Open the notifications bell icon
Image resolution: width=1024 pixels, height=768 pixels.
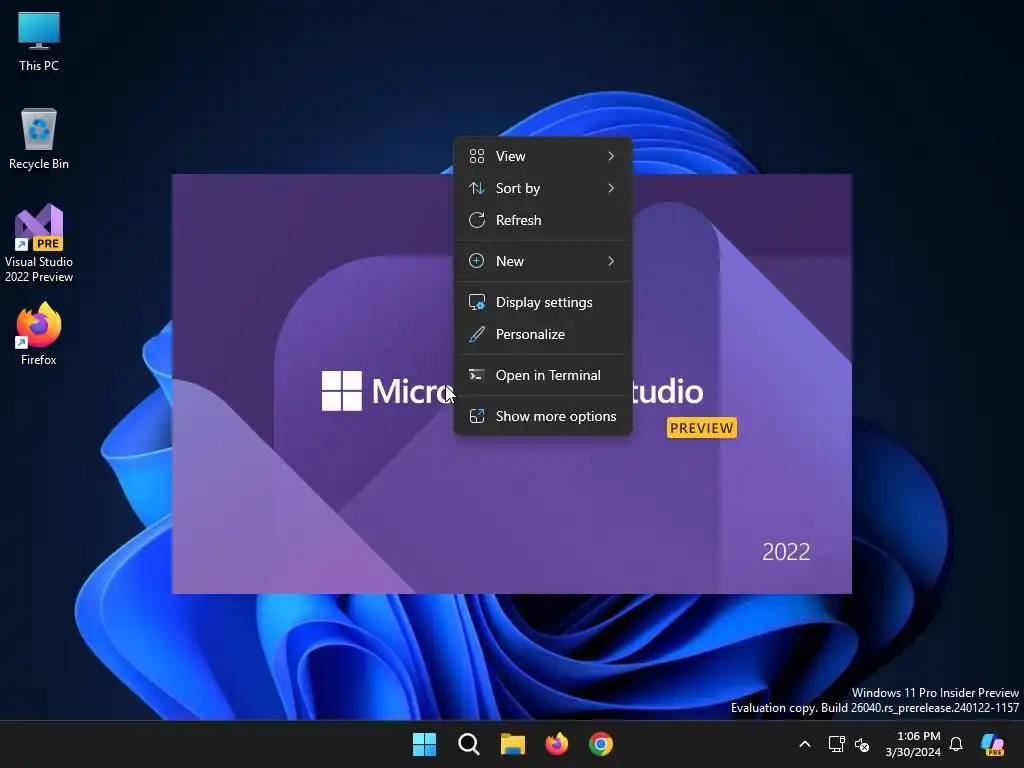pos(956,744)
